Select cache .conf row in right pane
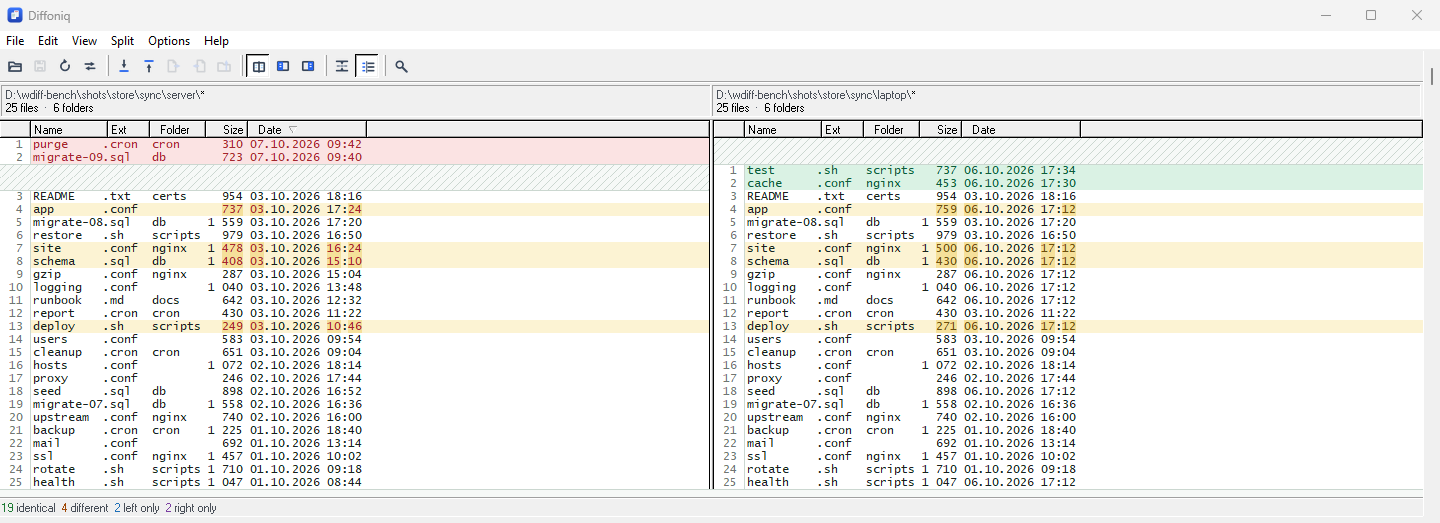 [x=1068, y=183]
